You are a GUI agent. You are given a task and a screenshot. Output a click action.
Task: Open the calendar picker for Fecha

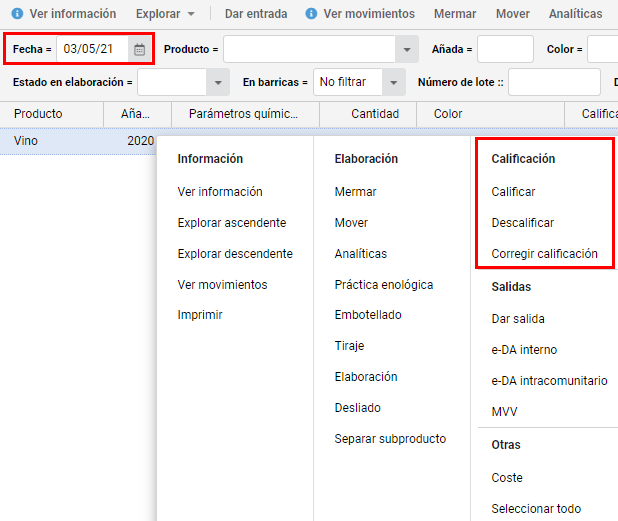[139, 49]
